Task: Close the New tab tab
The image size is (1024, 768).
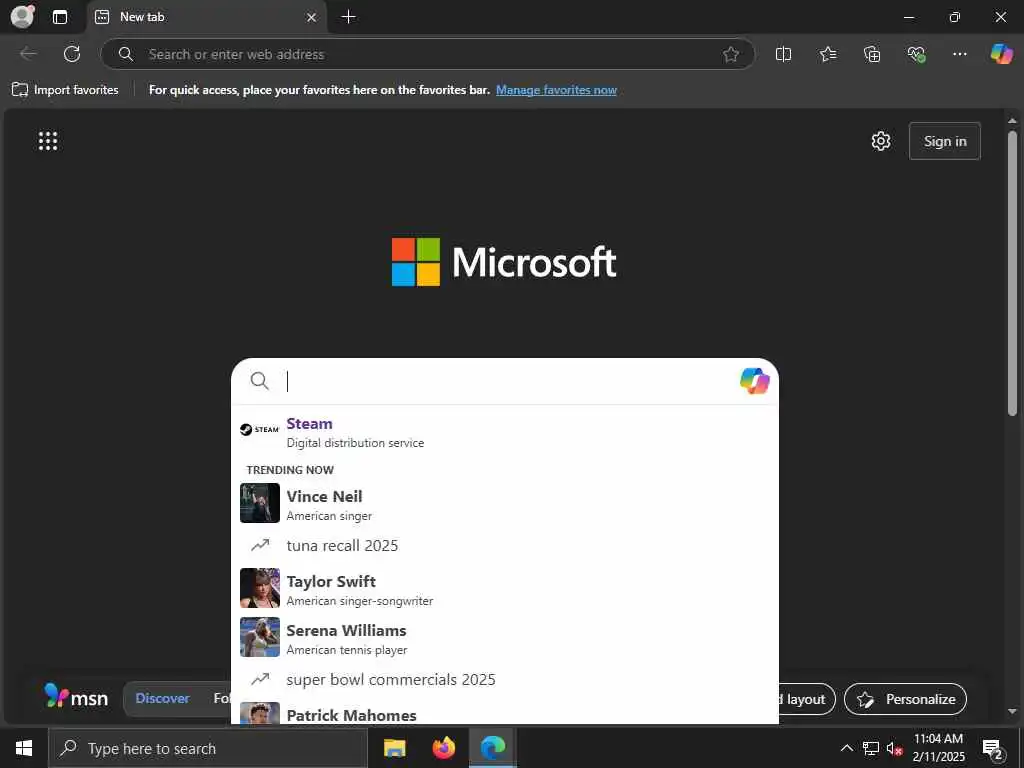Action: [x=312, y=17]
